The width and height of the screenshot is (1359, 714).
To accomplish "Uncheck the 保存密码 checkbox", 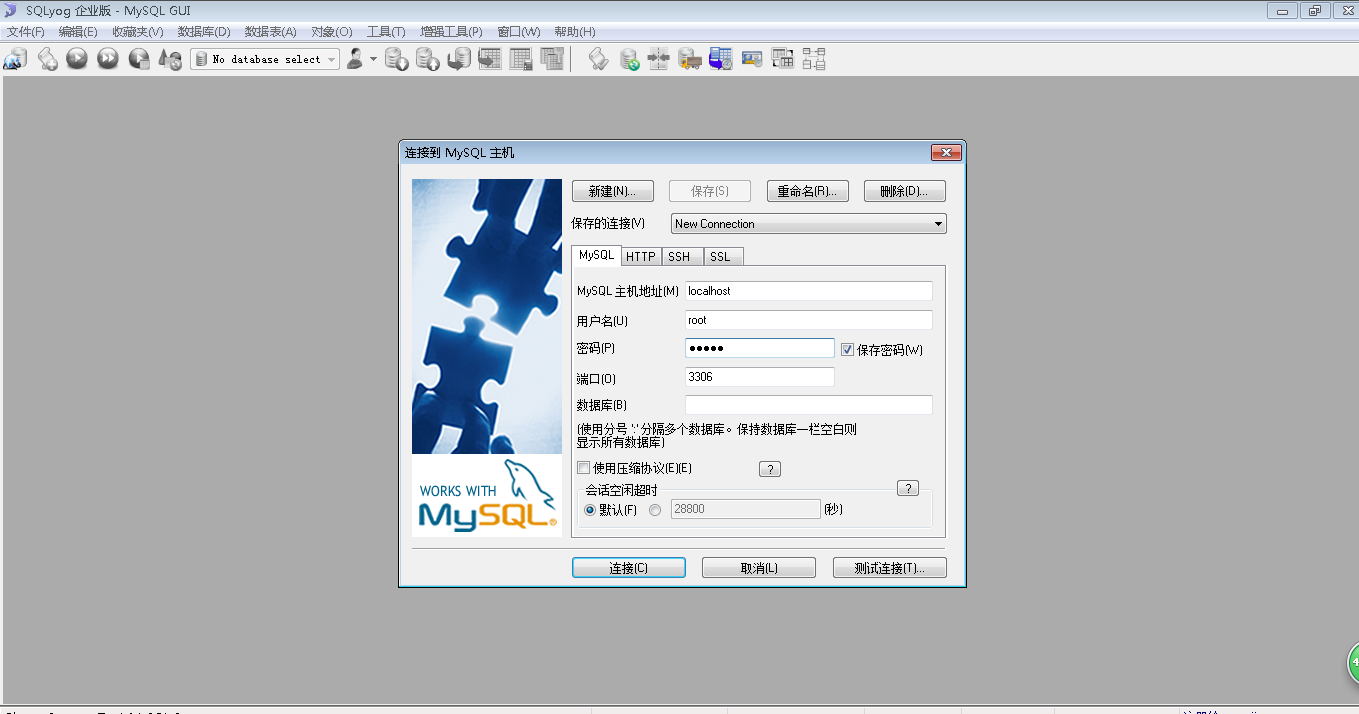I will point(847,349).
